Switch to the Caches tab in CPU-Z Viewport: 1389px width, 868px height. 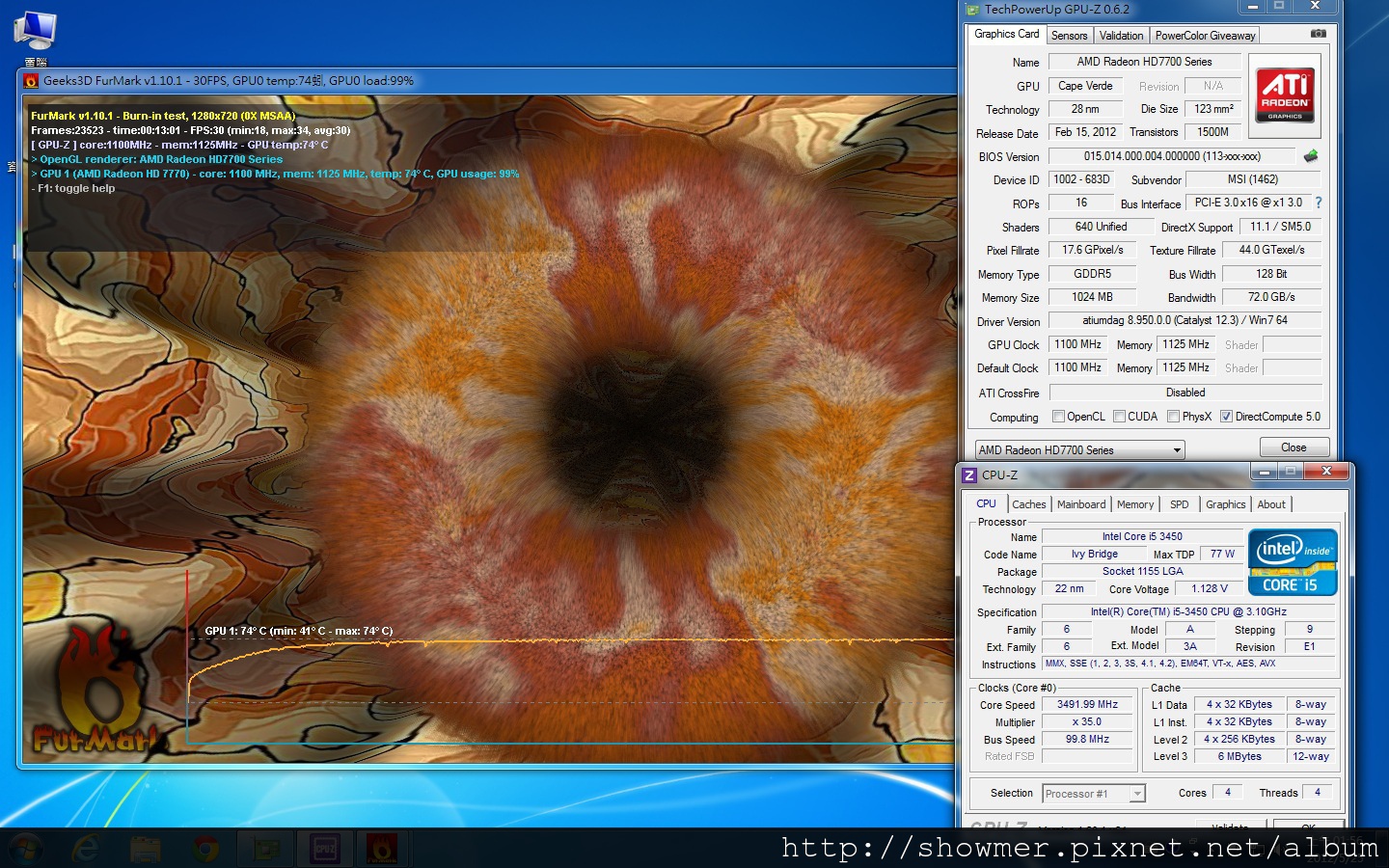1028,504
